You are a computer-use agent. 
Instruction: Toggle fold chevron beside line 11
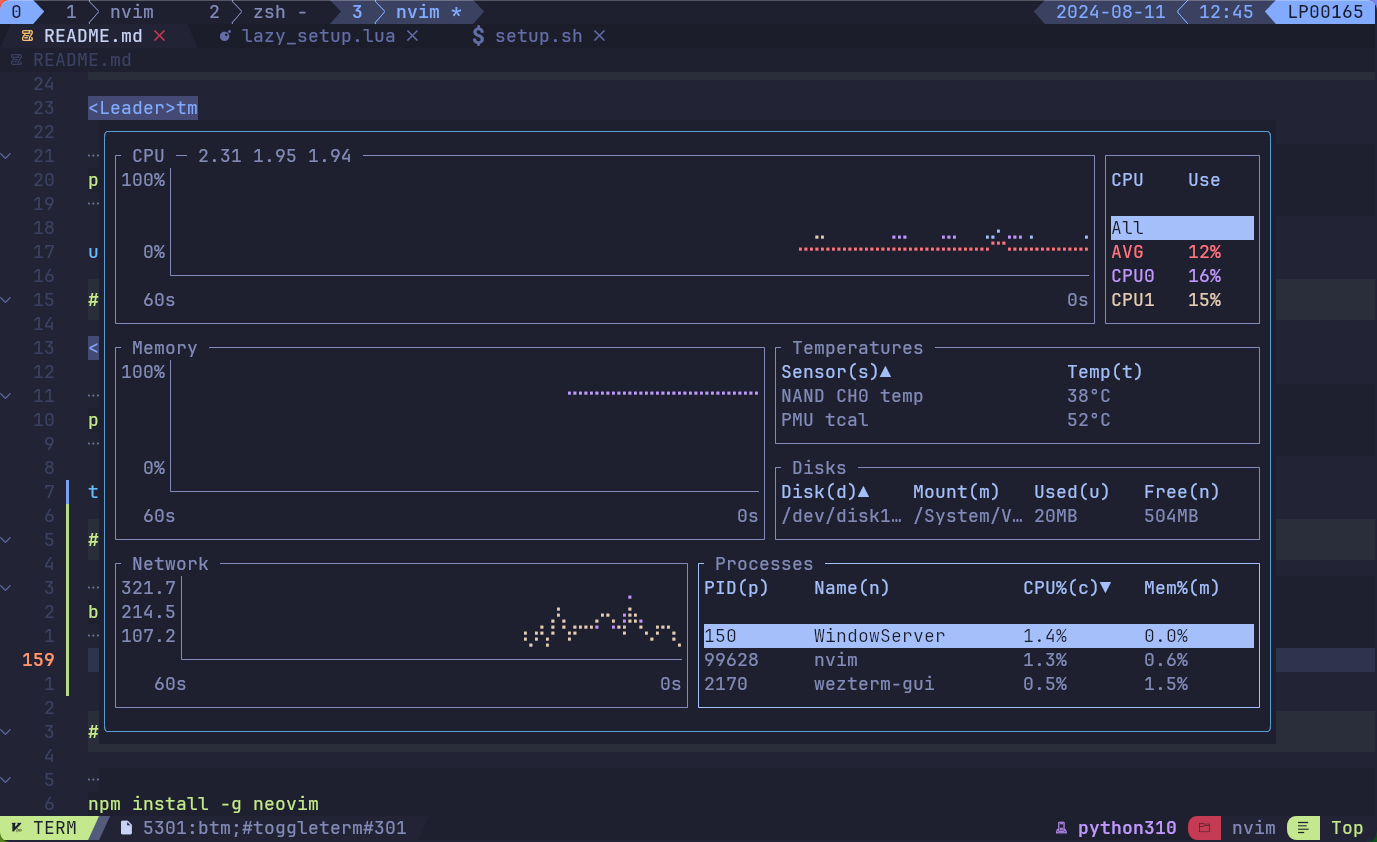tap(6, 396)
